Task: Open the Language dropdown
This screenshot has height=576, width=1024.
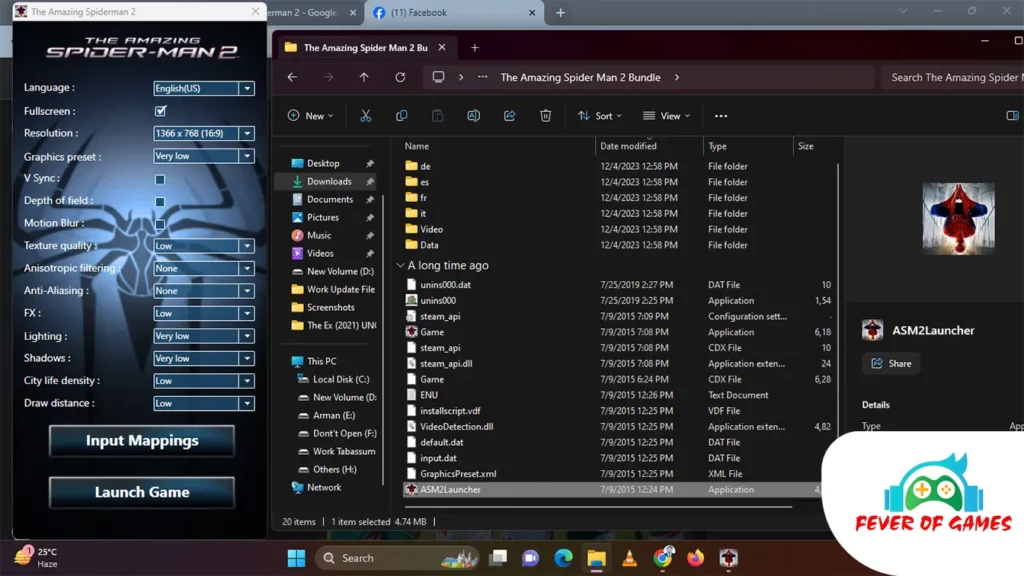Action: [204, 88]
